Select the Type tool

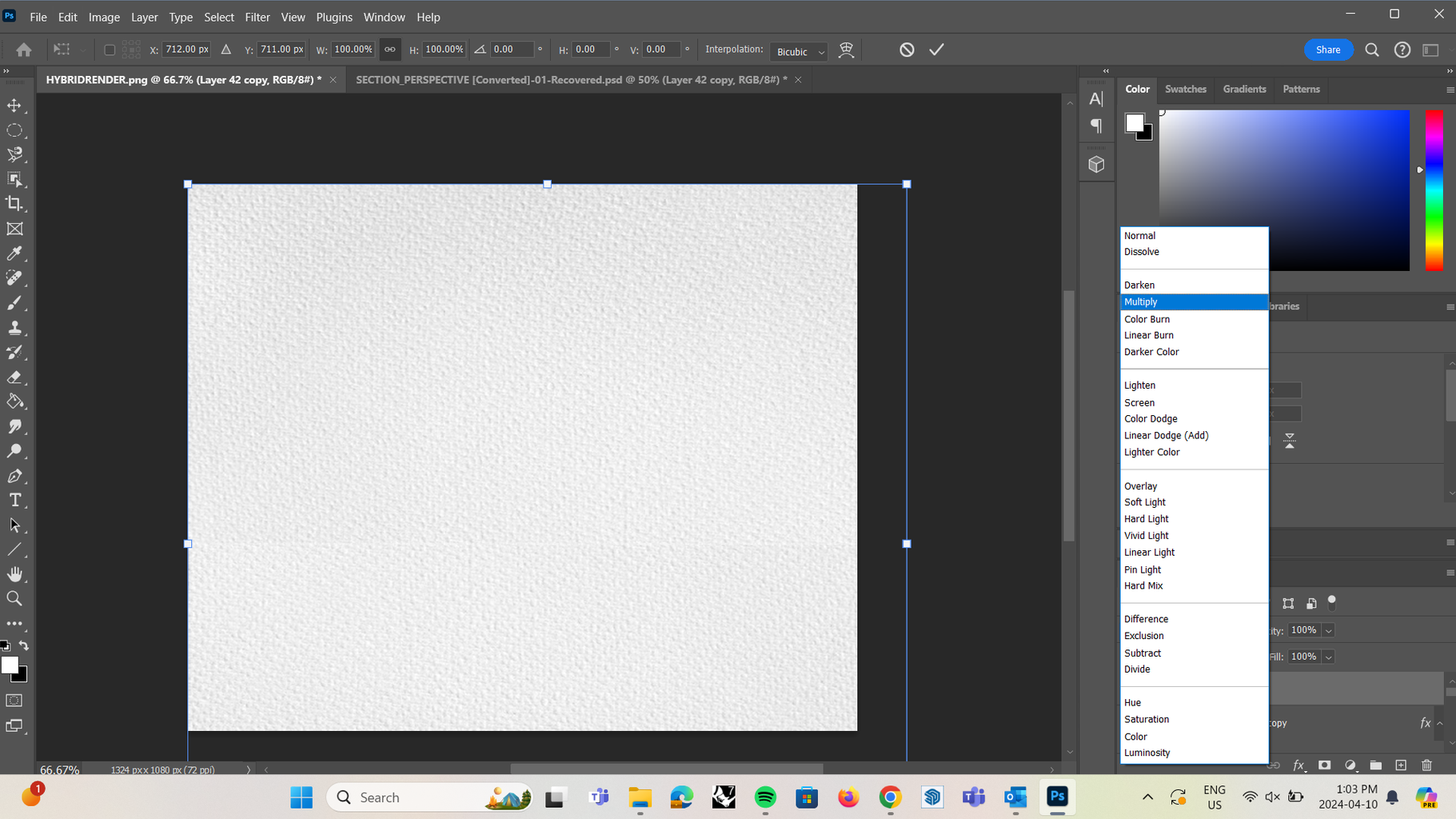[x=15, y=500]
